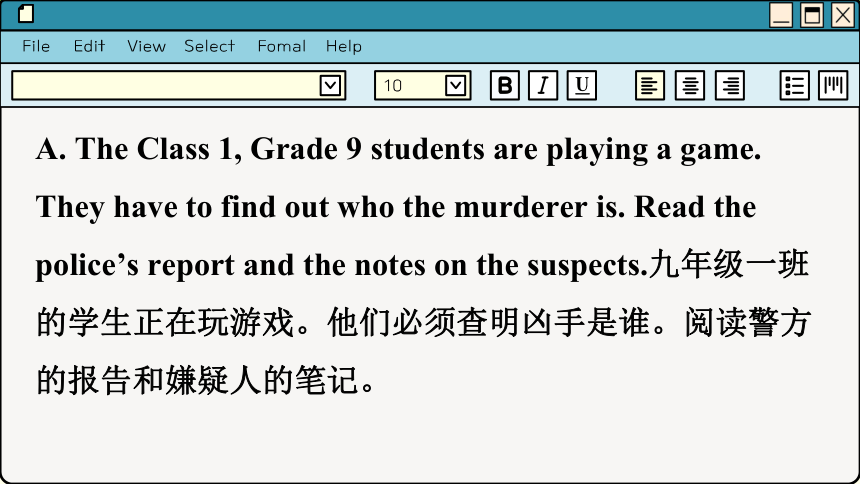860x484 pixels.
Task: Open the File menu
Action: click(36, 46)
